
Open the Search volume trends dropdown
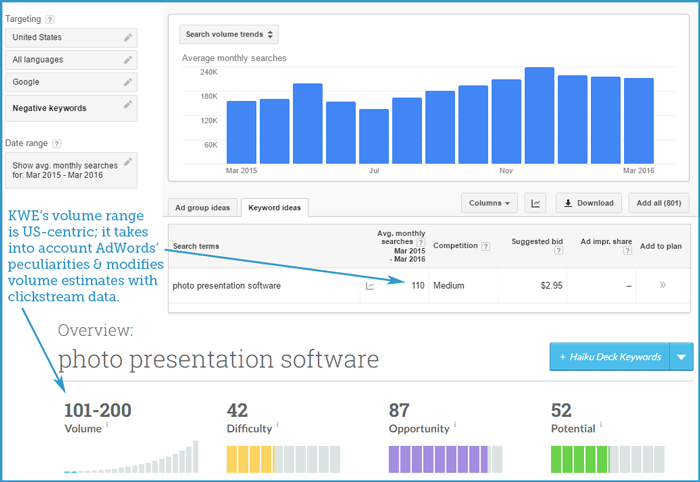229,35
